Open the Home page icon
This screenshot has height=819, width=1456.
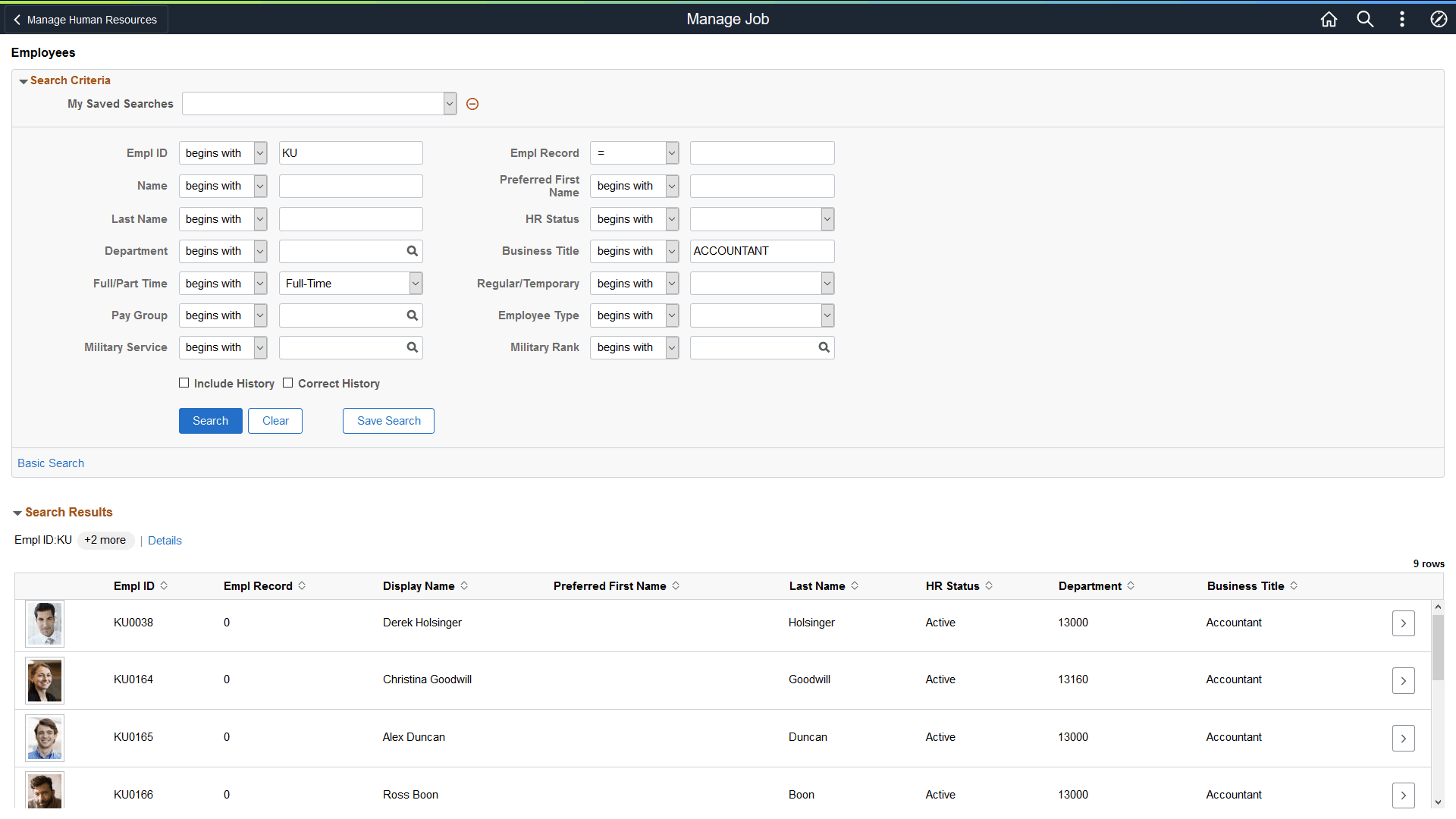(1328, 19)
